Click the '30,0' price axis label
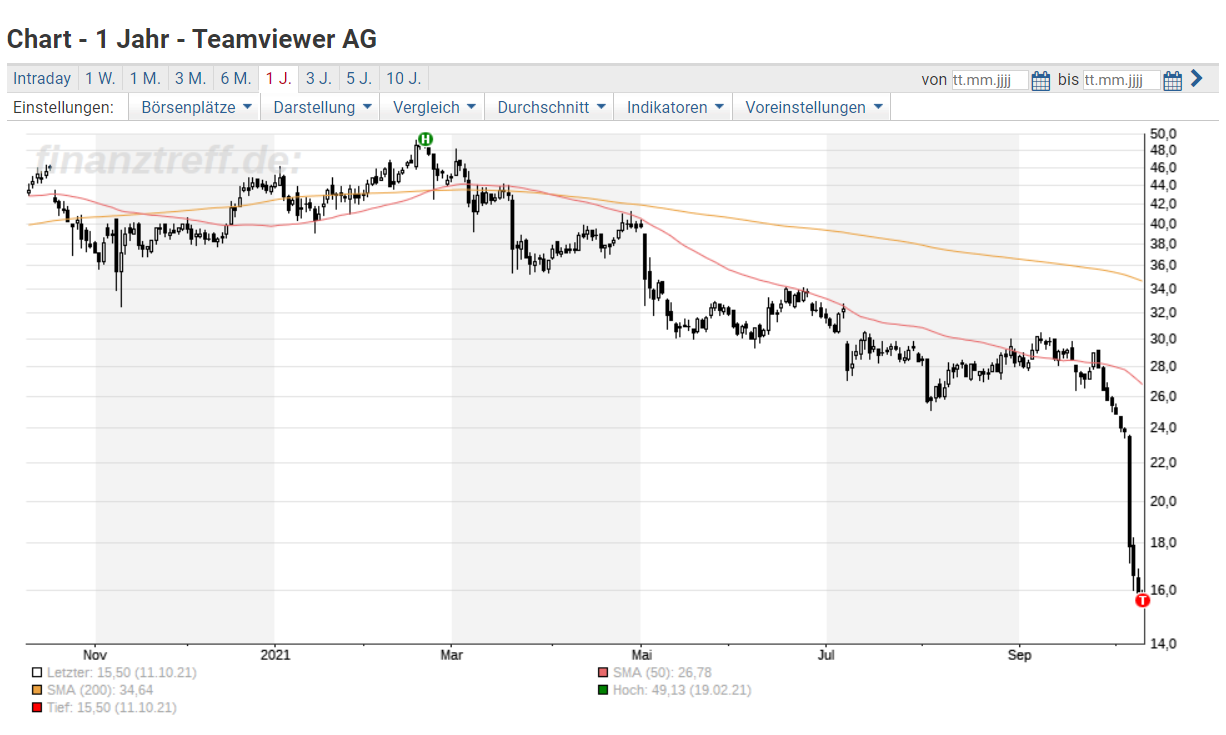The width and height of the screenshot is (1226, 735). [x=1163, y=339]
